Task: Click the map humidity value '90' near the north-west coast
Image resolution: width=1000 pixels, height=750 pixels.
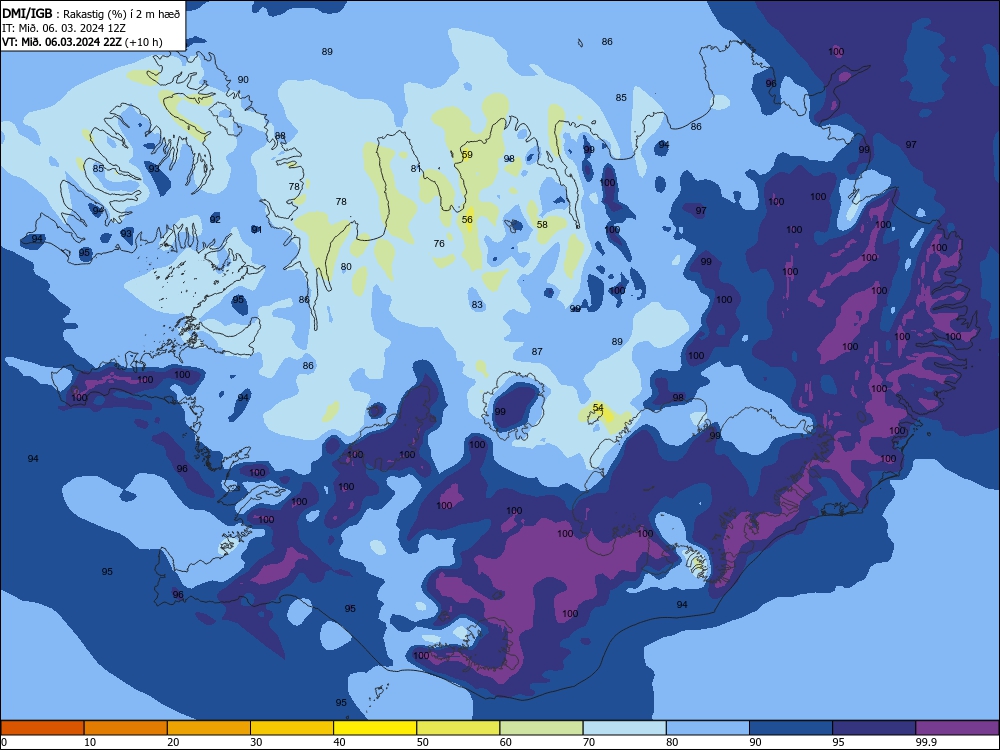Action: coord(243,80)
